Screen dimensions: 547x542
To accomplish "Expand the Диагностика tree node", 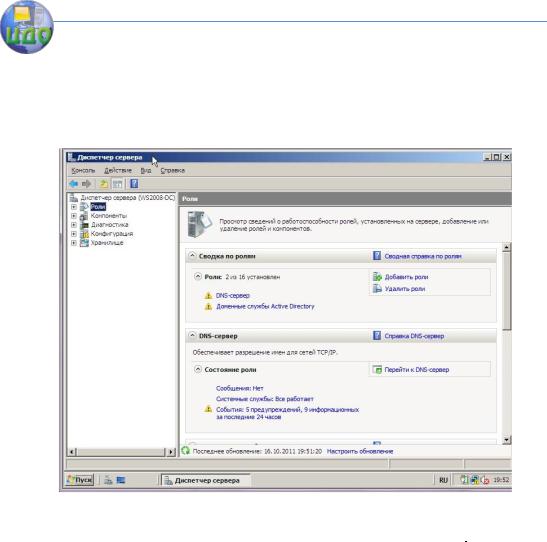I will (74, 225).
